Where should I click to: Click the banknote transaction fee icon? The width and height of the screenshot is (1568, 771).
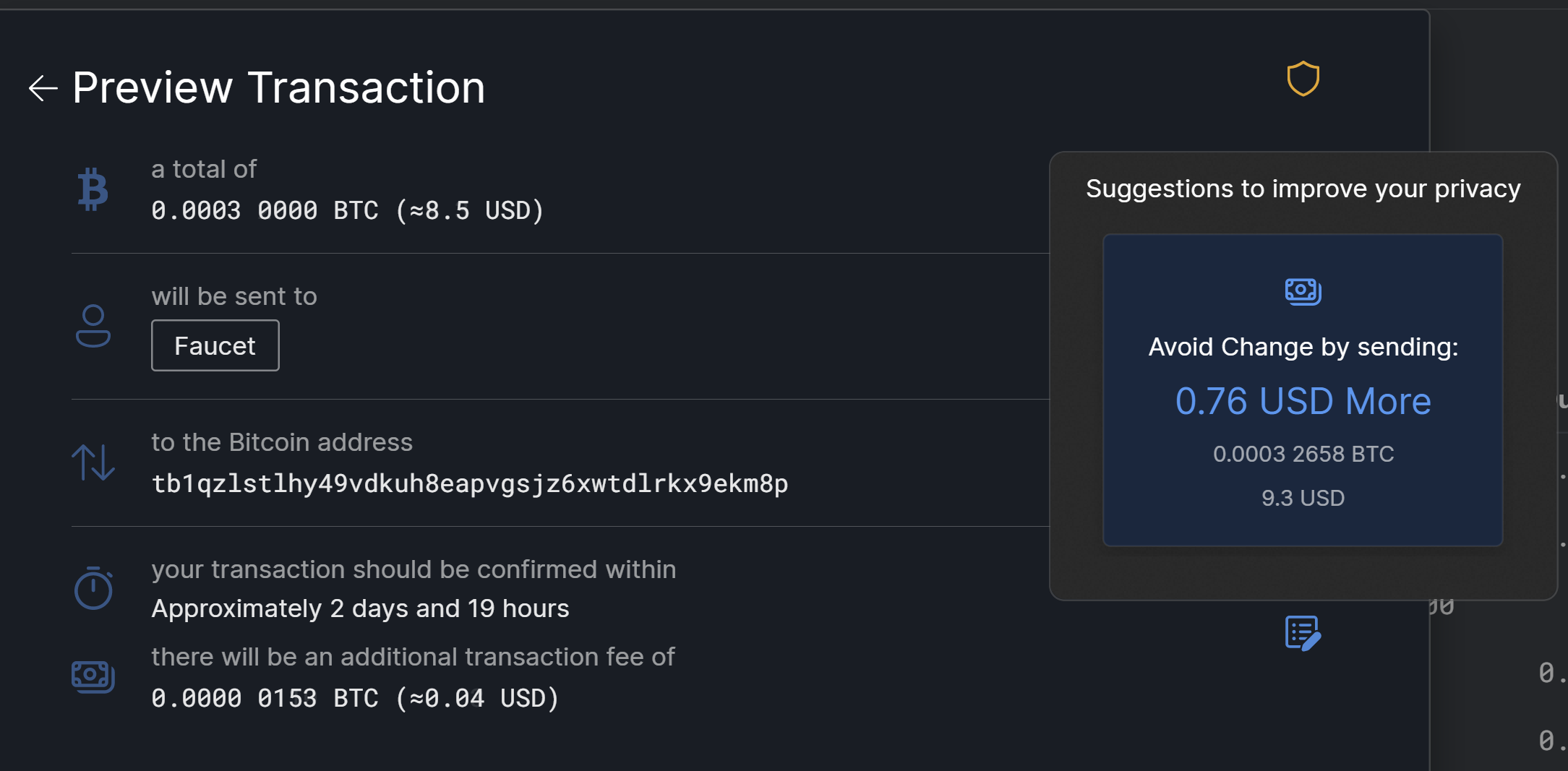pyautogui.click(x=93, y=676)
